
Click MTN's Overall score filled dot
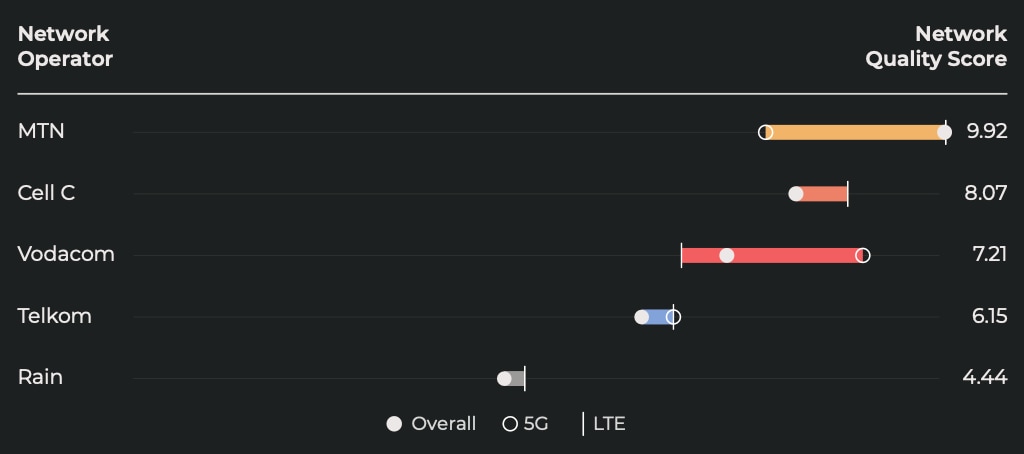tap(944, 132)
